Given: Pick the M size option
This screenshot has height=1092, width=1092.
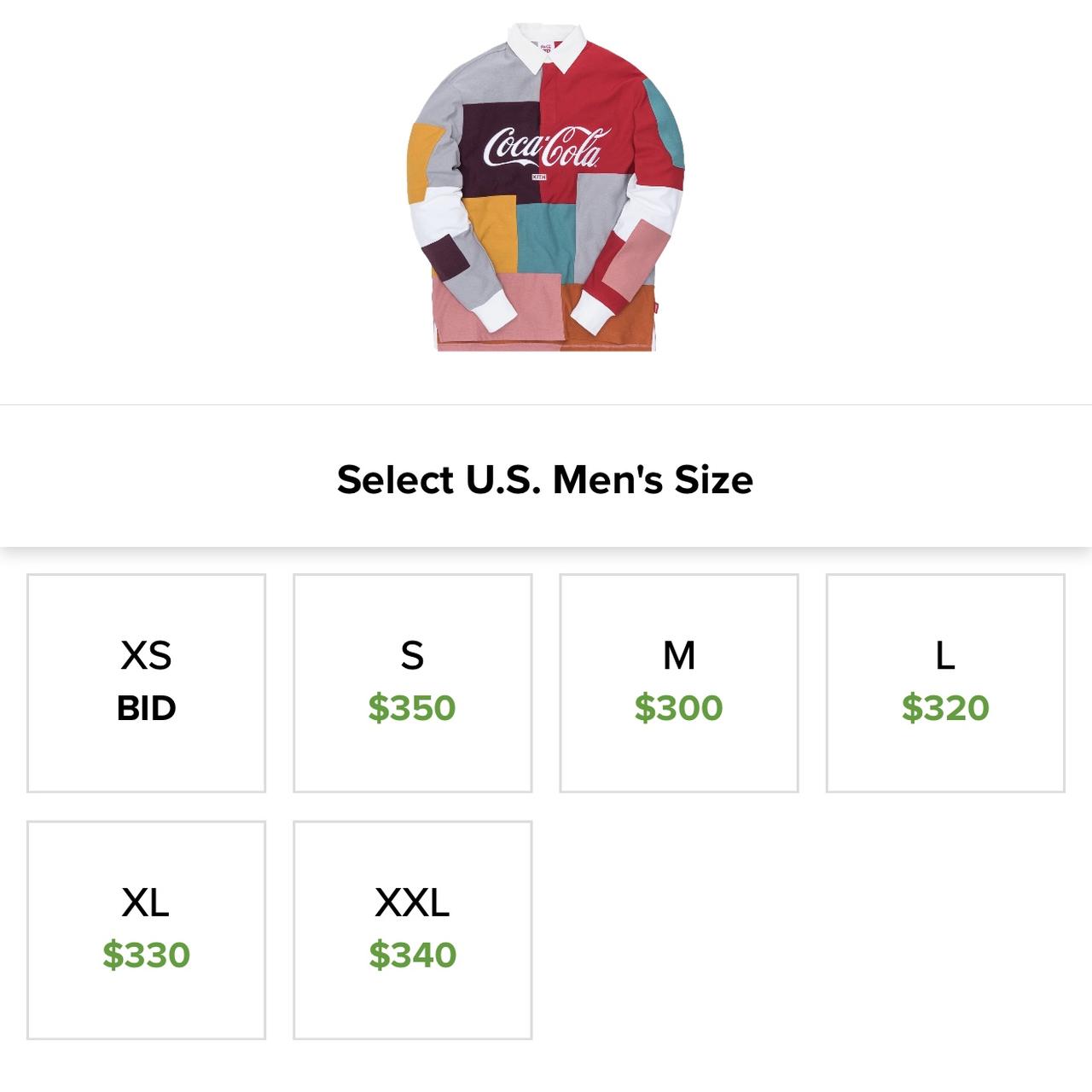Looking at the screenshot, I should [x=679, y=682].
